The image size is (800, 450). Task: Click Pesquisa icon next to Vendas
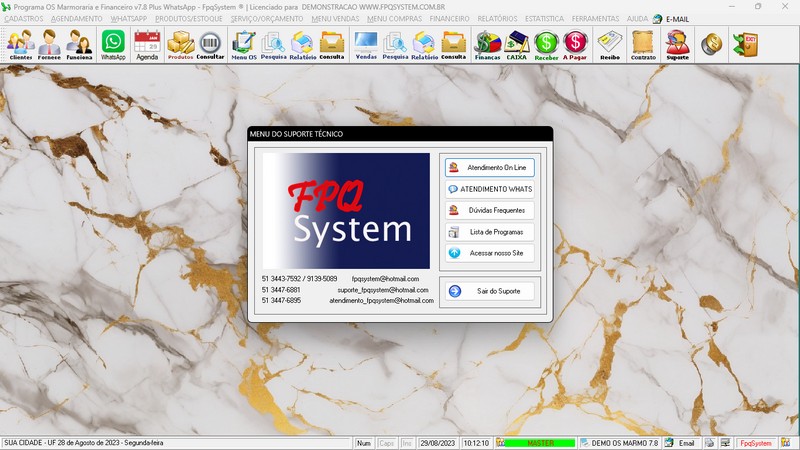[x=395, y=44]
